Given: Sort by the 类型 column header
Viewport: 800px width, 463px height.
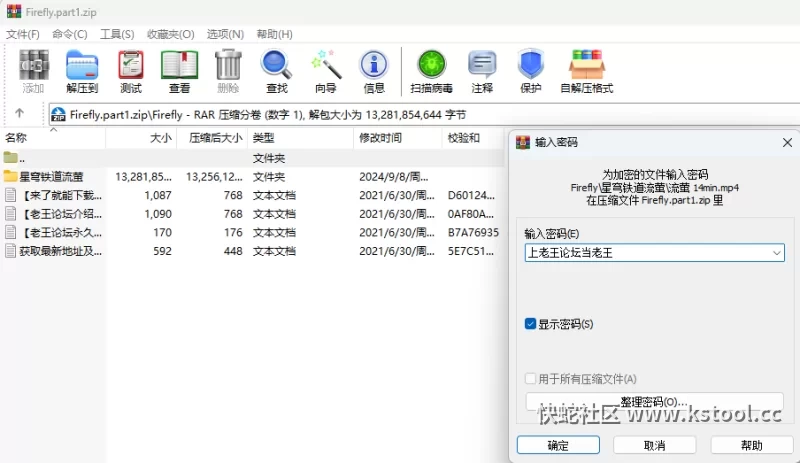Looking at the screenshot, I should [x=301, y=138].
